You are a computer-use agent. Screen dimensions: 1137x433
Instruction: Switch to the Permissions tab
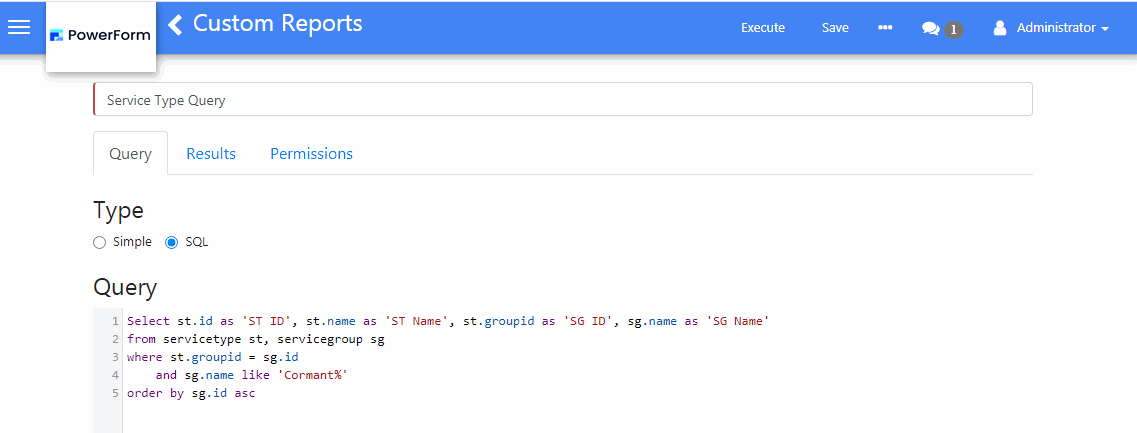(311, 154)
